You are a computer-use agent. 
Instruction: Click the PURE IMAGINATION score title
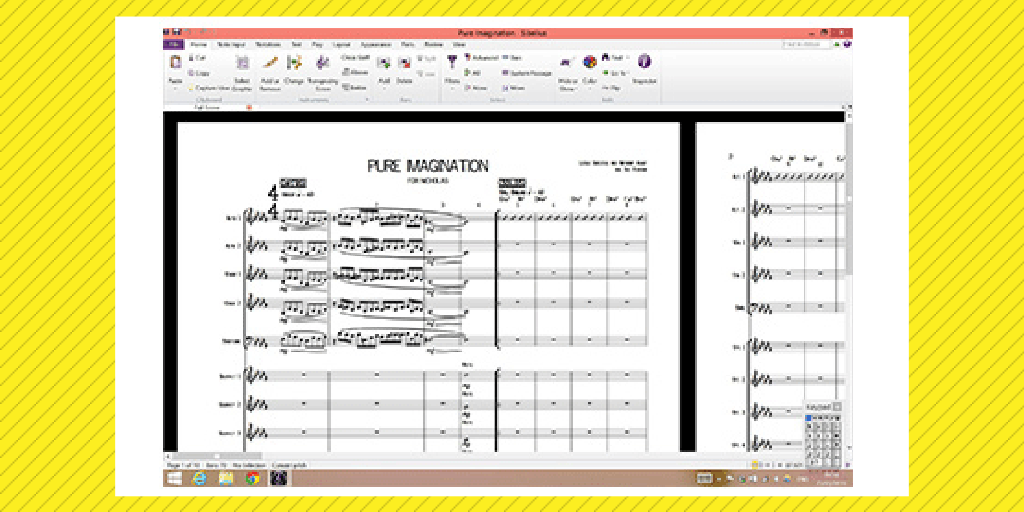(x=428, y=166)
